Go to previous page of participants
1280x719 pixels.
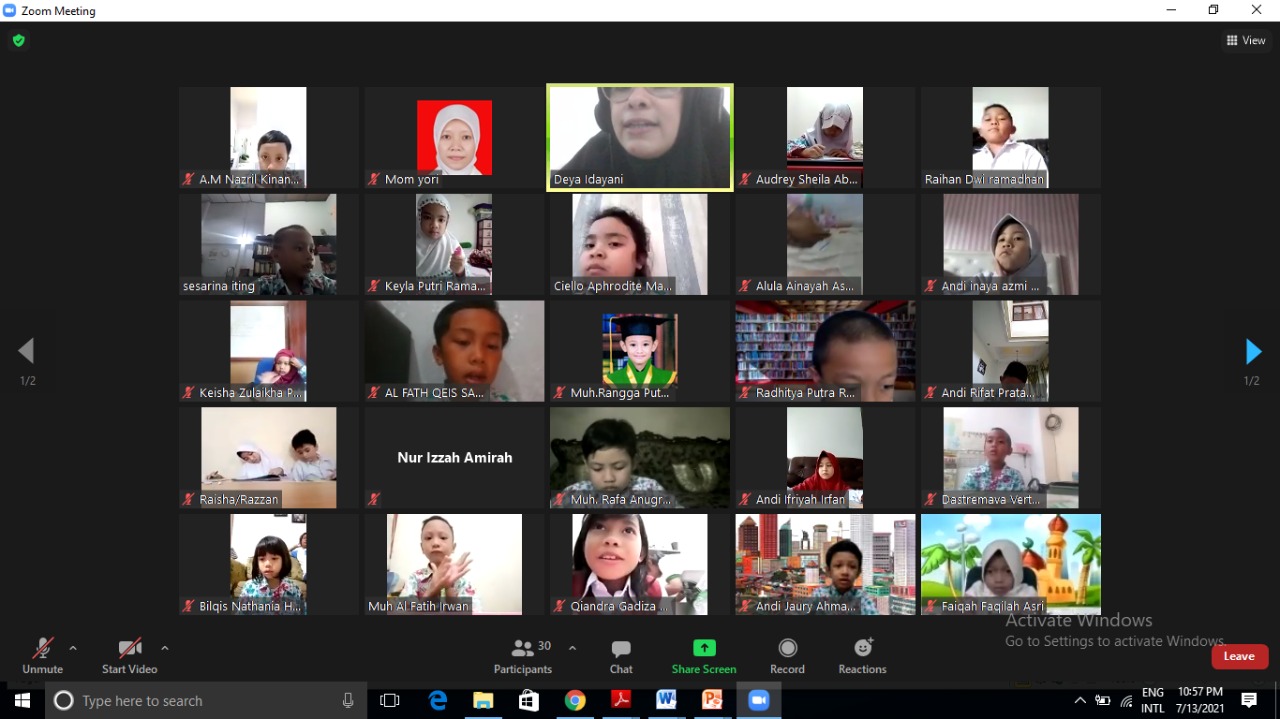[x=27, y=351]
